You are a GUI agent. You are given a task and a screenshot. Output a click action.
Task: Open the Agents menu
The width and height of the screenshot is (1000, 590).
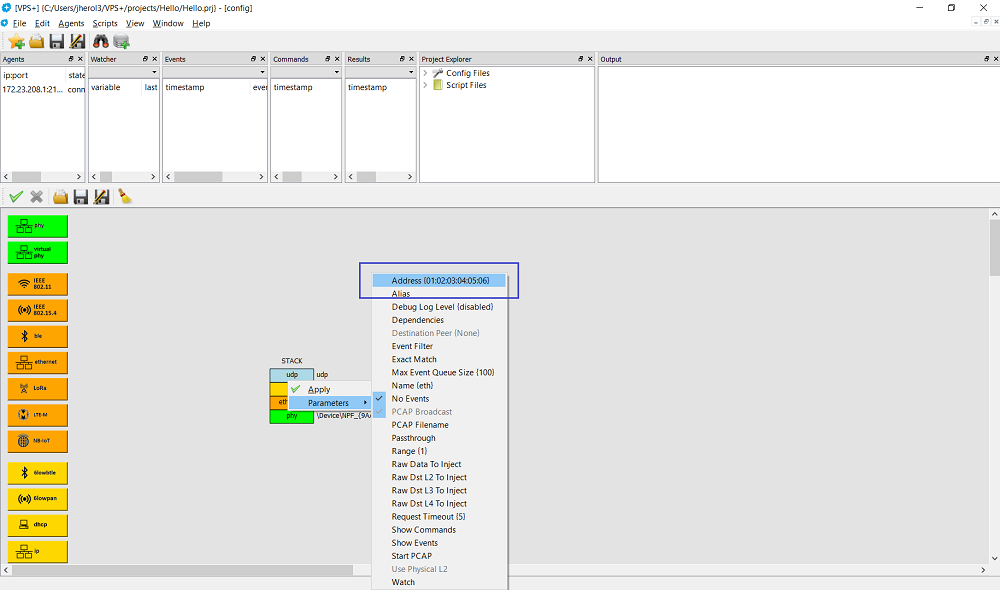click(71, 23)
